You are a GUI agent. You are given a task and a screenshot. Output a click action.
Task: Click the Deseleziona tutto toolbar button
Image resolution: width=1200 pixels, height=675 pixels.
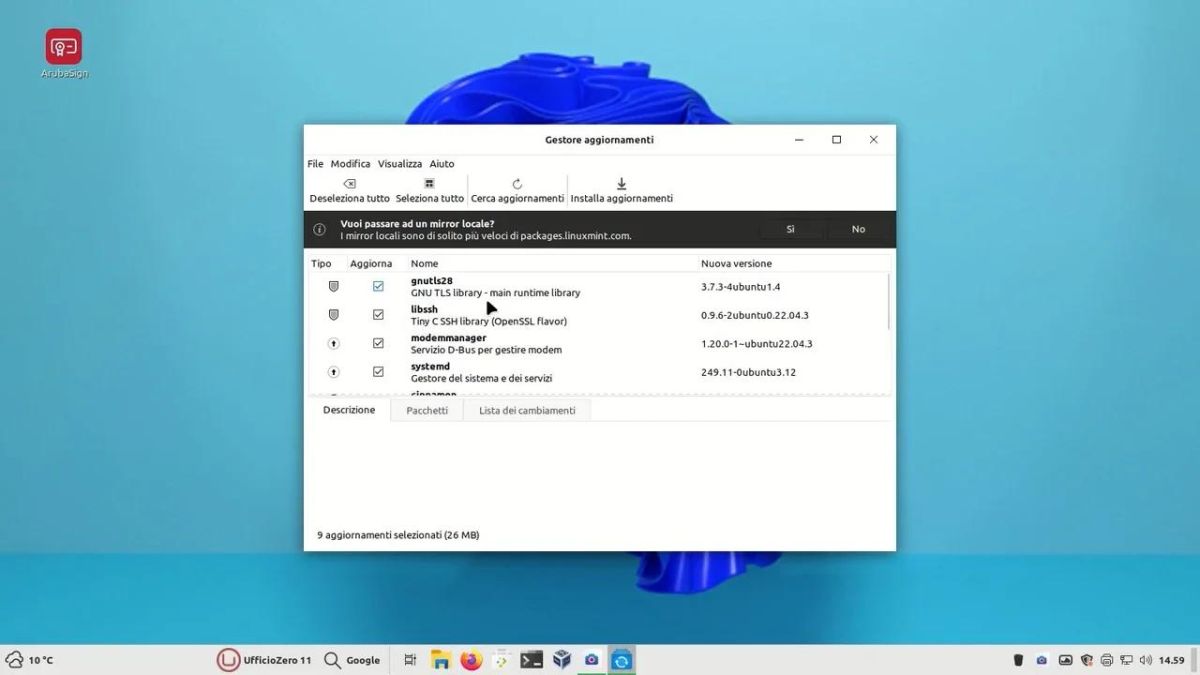coord(349,190)
